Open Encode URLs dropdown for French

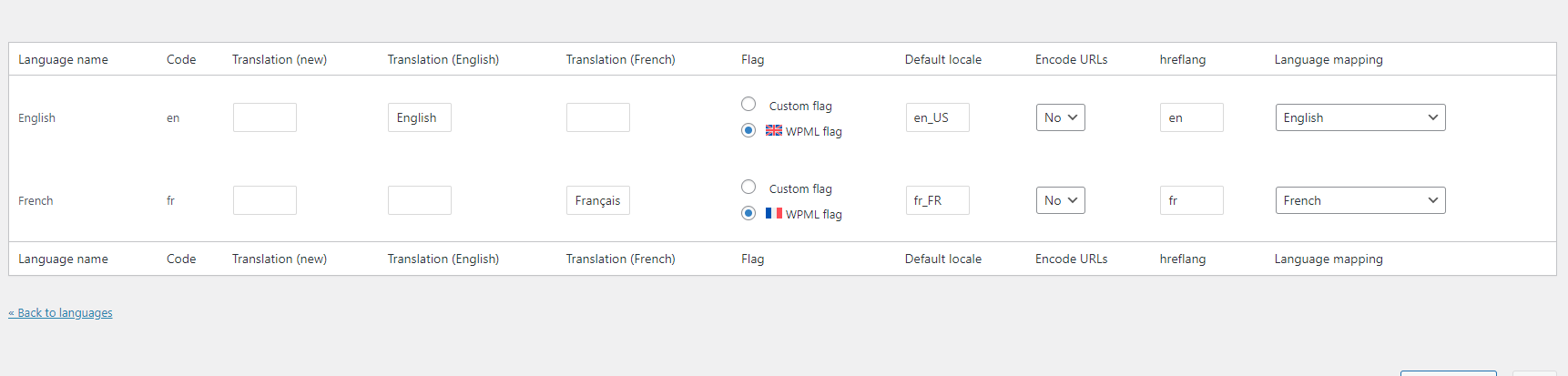coord(1061,200)
